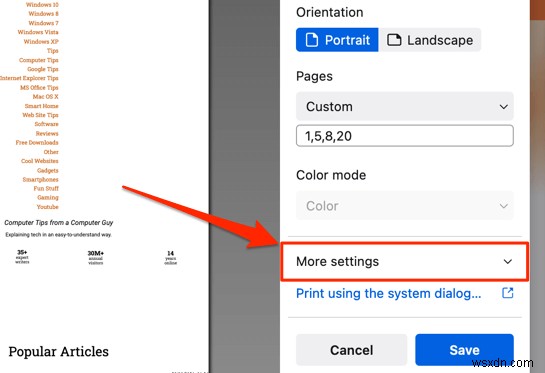Click the Youtube link

click(x=47, y=206)
